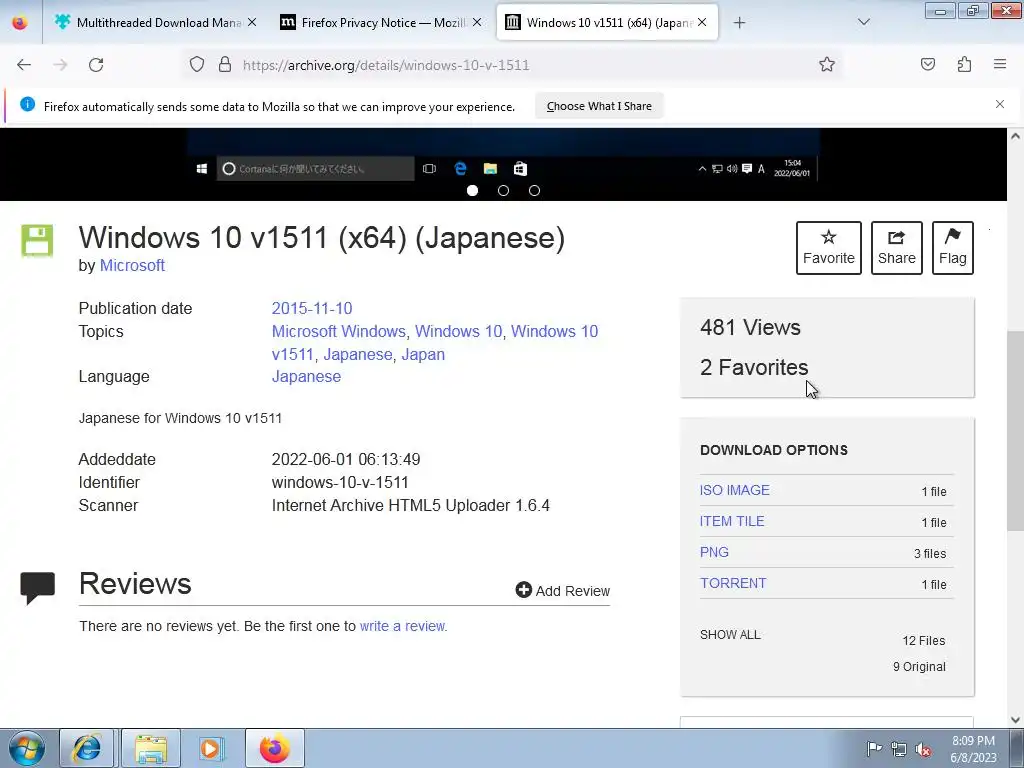1024x768 pixels.
Task: Launch Internet Explorer from taskbar
Action: 87,748
